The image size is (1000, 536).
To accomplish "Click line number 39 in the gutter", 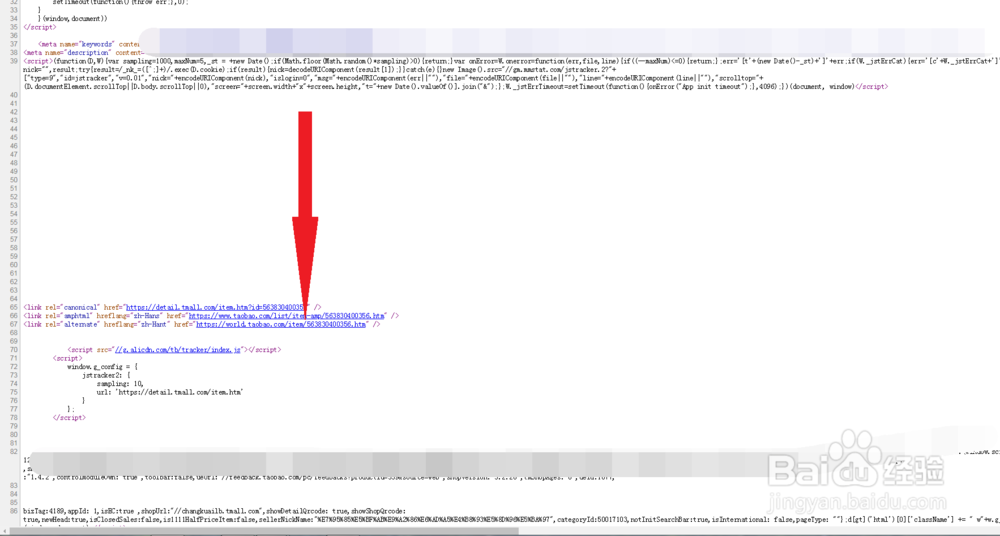I will click(x=14, y=61).
